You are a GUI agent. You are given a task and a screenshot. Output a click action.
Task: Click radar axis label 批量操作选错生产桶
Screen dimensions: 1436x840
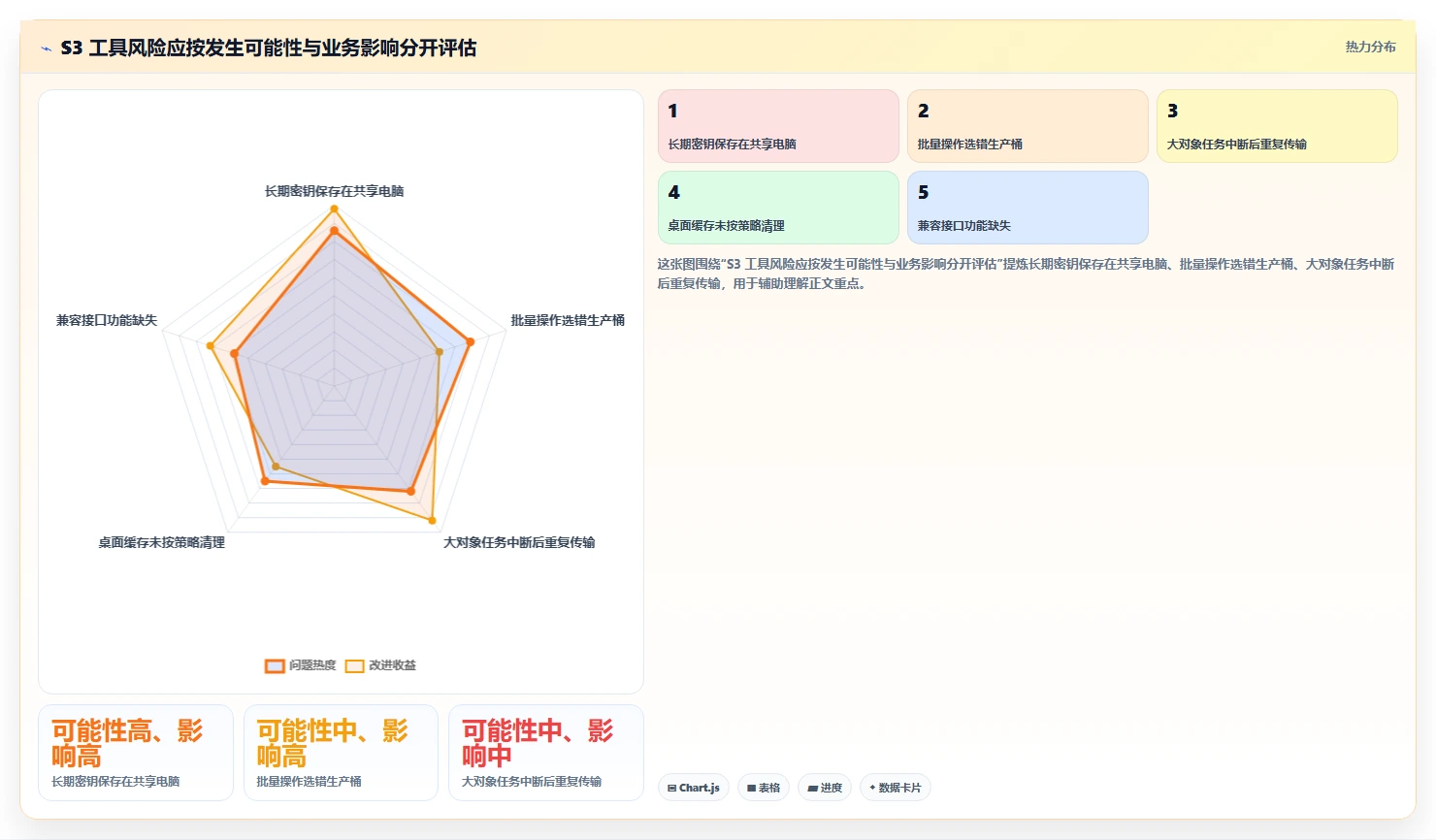(568, 320)
